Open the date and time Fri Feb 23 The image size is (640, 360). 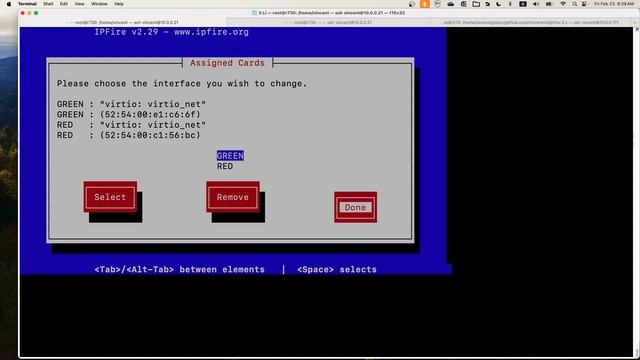[613, 4]
